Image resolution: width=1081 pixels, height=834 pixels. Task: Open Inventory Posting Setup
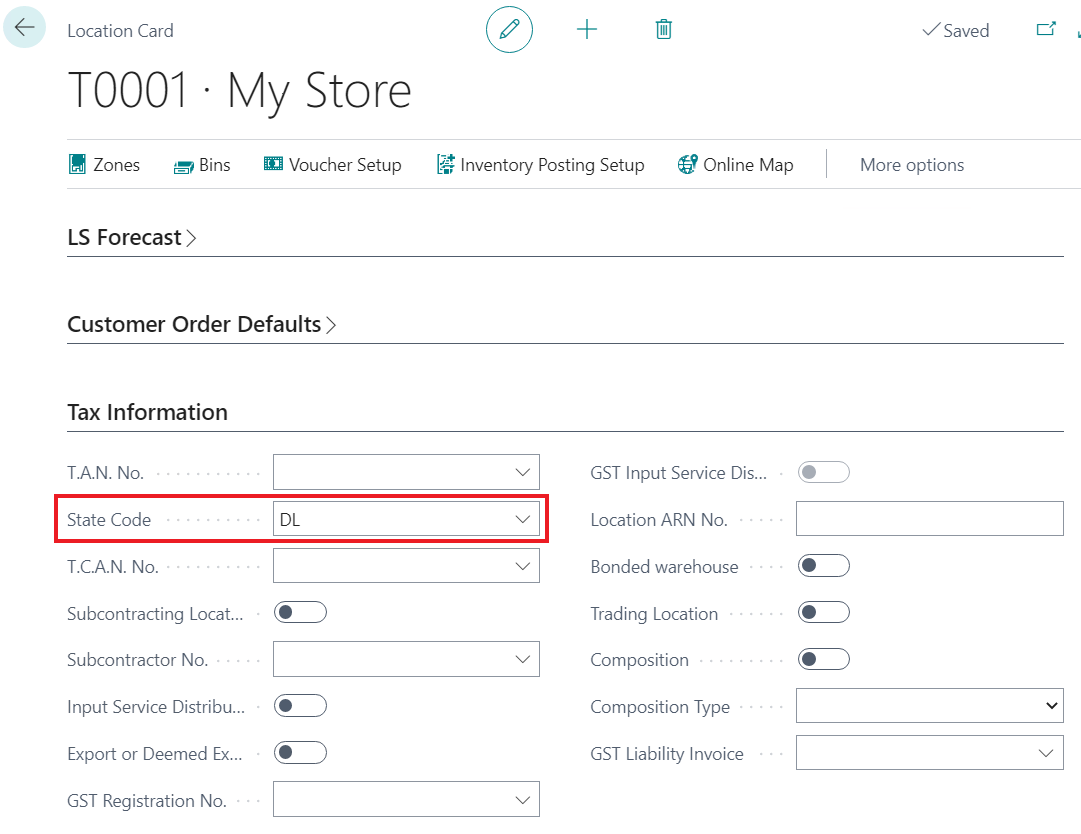pyautogui.click(x=541, y=165)
